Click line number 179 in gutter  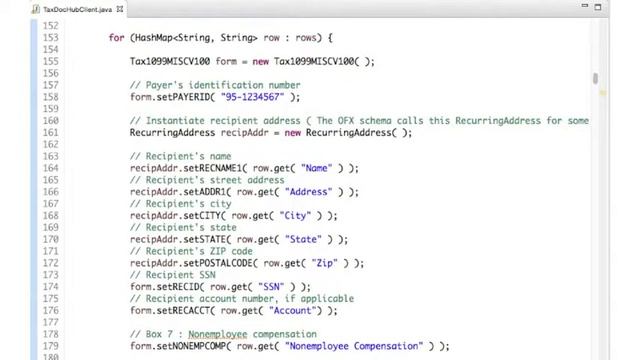click(51, 346)
